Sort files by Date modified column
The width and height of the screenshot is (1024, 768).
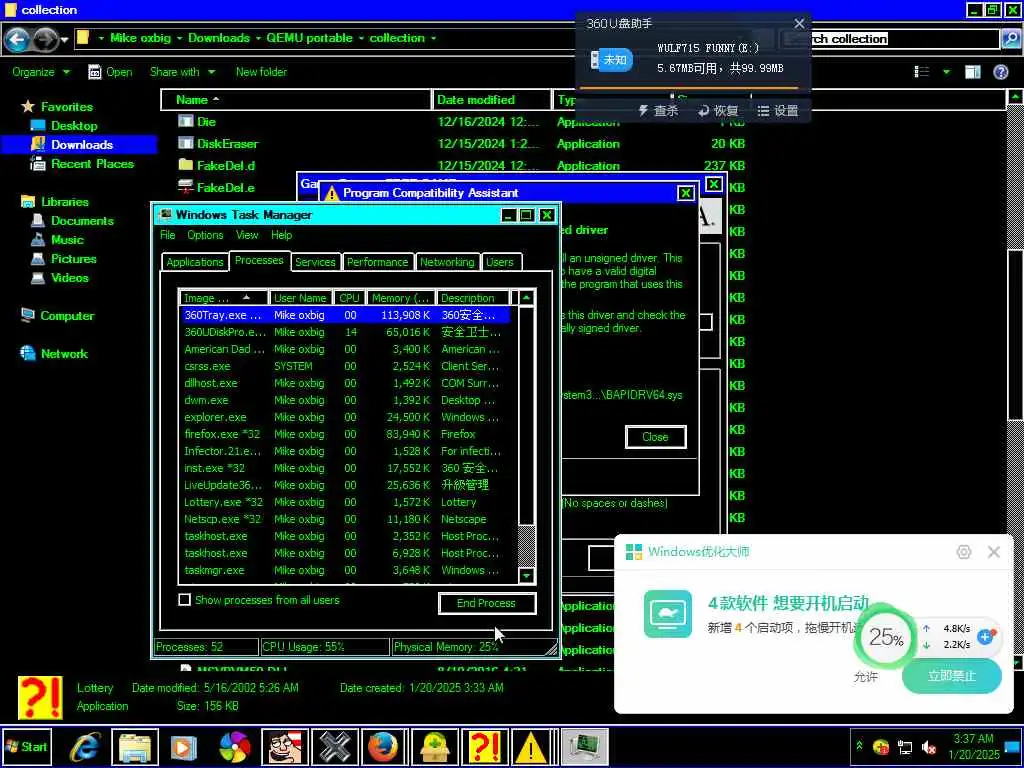coord(491,100)
